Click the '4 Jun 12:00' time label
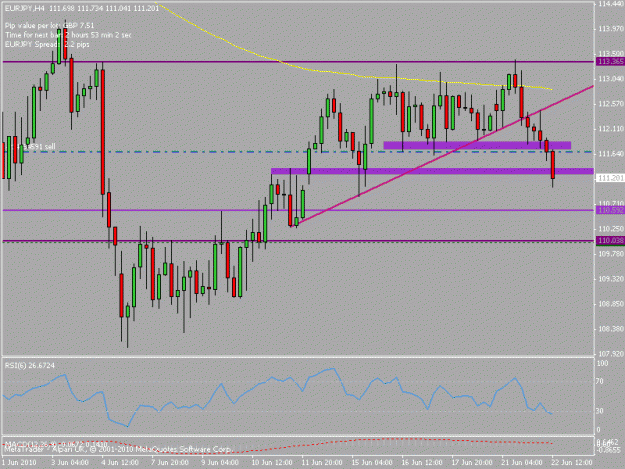The height and width of the screenshot is (469, 625). (x=120, y=462)
